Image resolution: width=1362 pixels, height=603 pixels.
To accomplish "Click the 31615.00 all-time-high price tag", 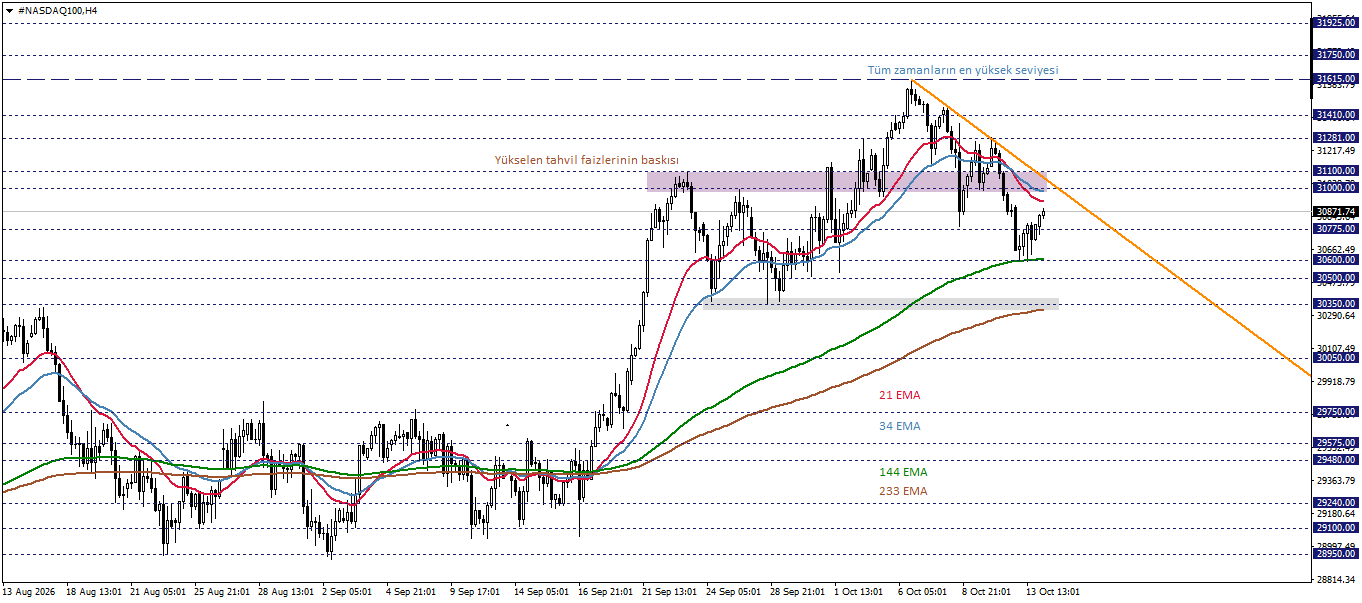I will click(x=1336, y=78).
